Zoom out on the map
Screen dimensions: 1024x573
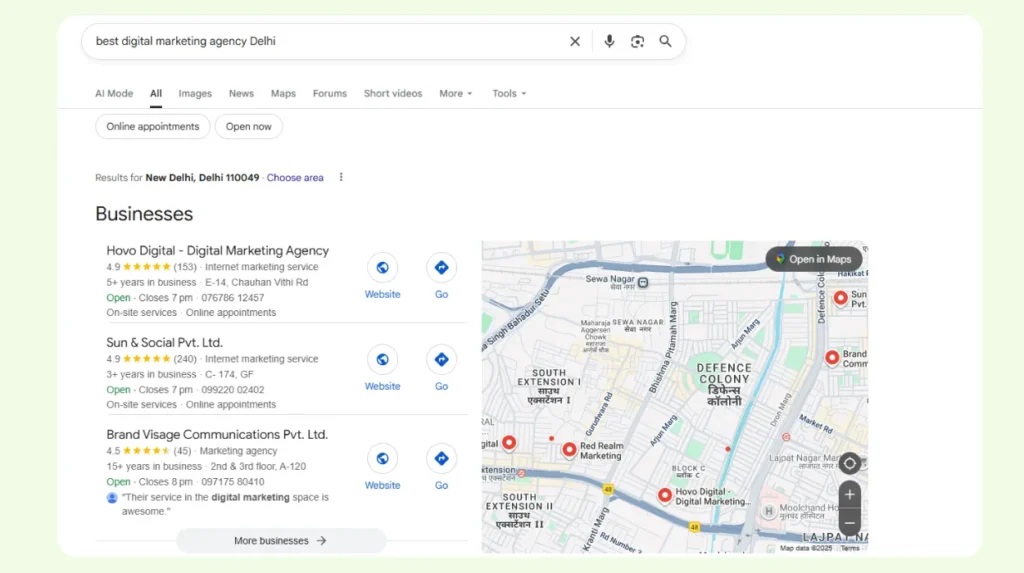[849, 523]
